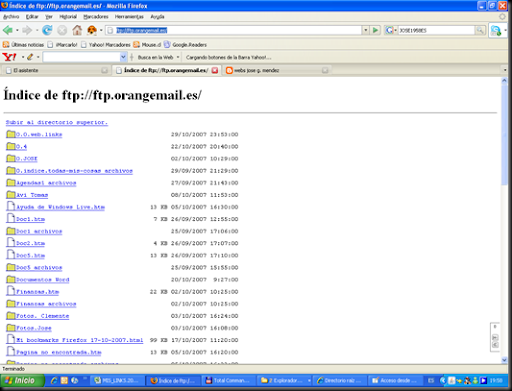Click the folder icon of Fotos. Clemente
This screenshot has height=391, width=512.
tap(11, 316)
